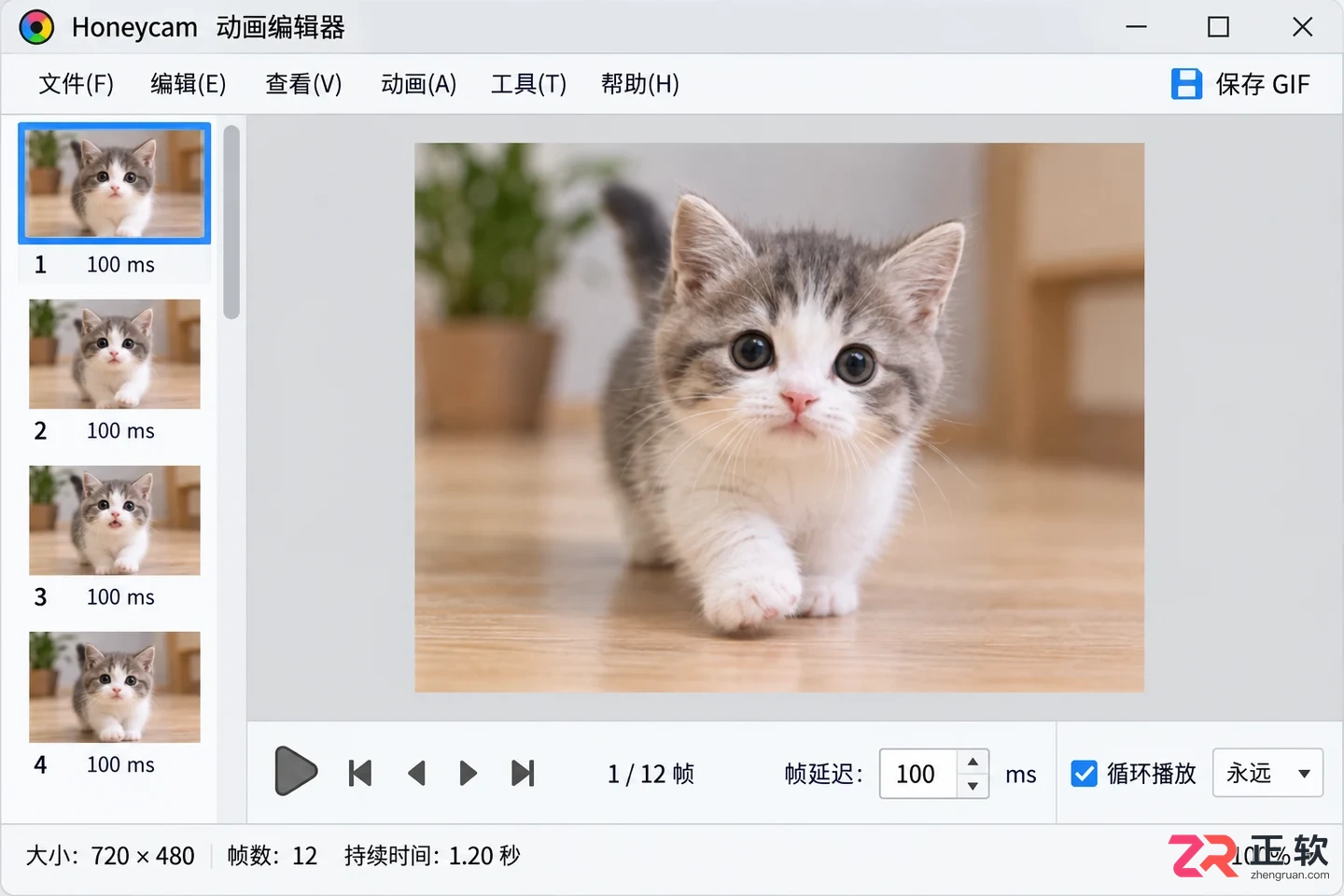Minimize the Honeycam window
This screenshot has width=1344, height=896.
point(1136,27)
